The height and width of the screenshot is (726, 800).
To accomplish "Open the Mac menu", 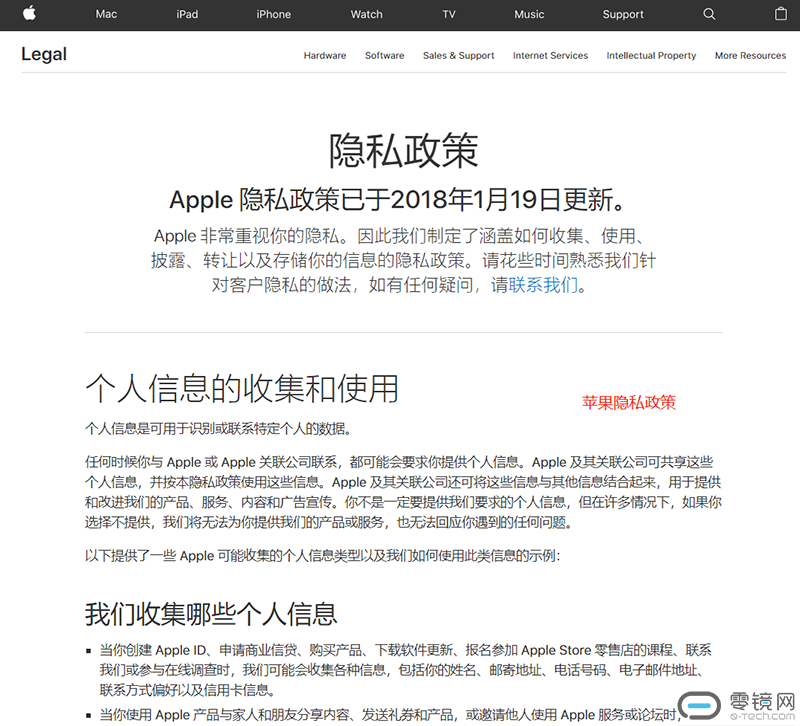I will tap(106, 14).
